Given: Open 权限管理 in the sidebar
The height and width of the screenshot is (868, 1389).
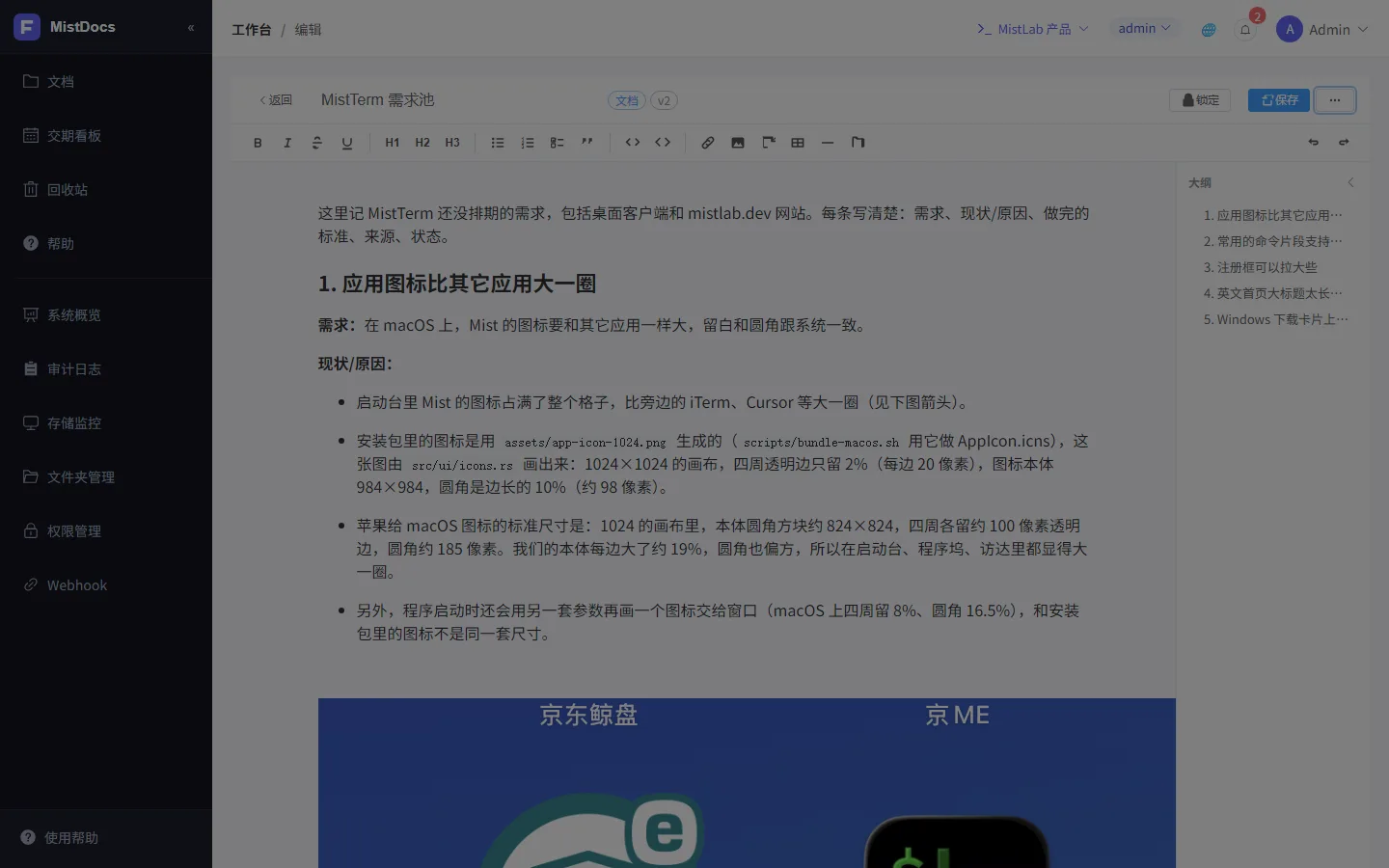Looking at the screenshot, I should [x=106, y=531].
